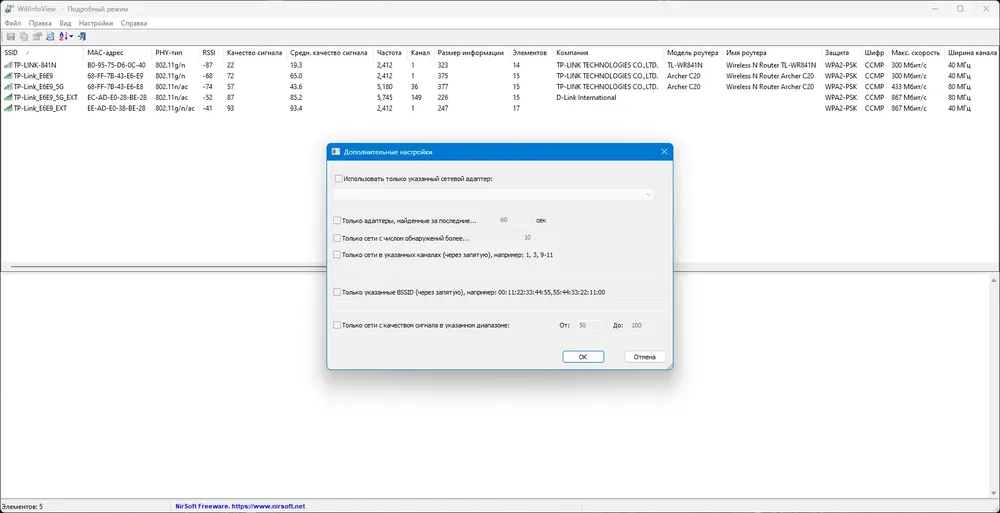
Task: Sort by the Частота column header
Action: [391, 53]
